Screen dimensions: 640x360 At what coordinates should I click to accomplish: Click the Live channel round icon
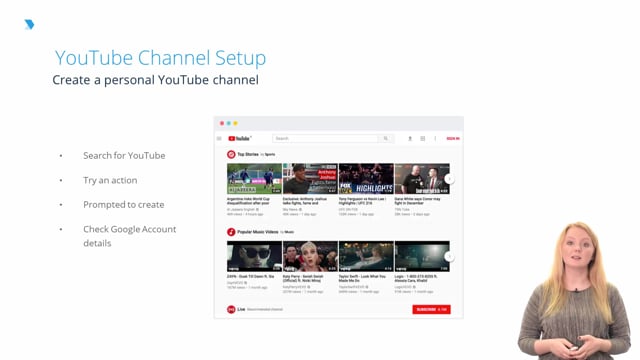tap(231, 309)
